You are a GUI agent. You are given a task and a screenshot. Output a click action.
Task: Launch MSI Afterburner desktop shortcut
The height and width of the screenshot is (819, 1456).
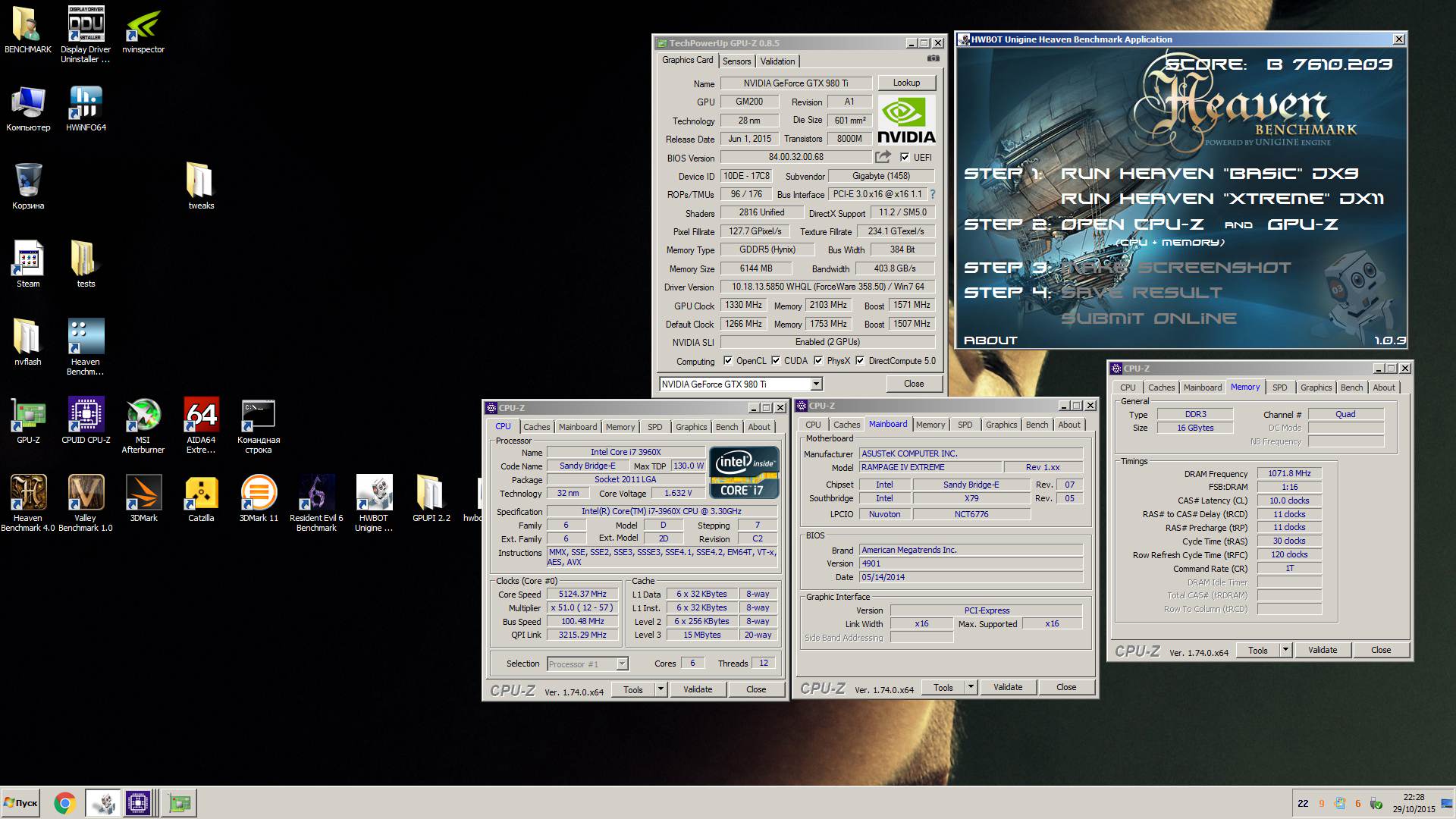[x=143, y=425]
